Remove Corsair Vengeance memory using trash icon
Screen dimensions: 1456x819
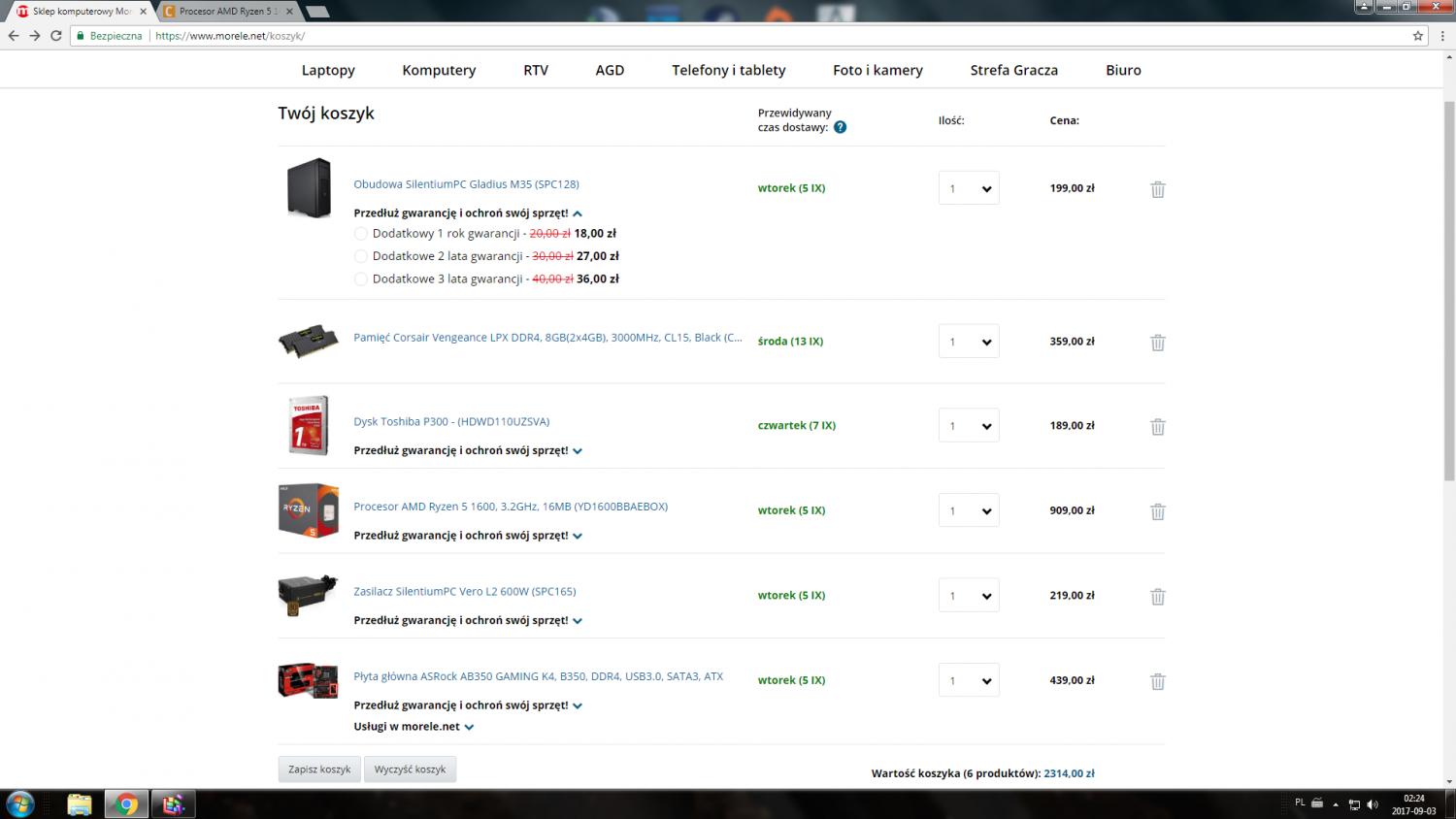tap(1157, 343)
